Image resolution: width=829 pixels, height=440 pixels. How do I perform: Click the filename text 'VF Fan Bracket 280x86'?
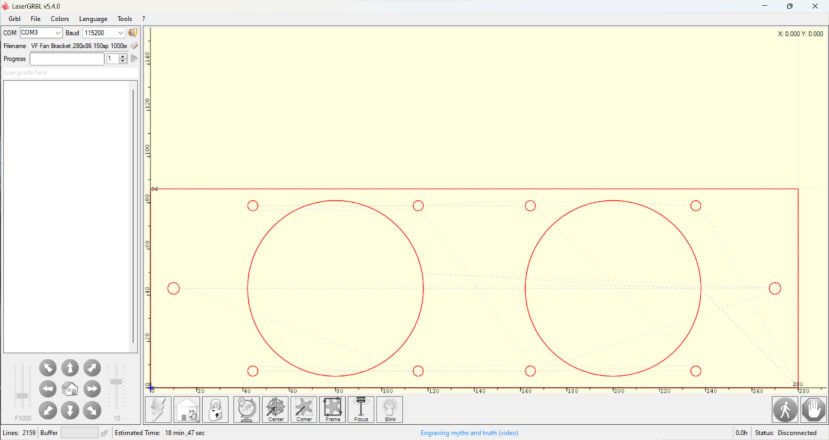click(61, 46)
